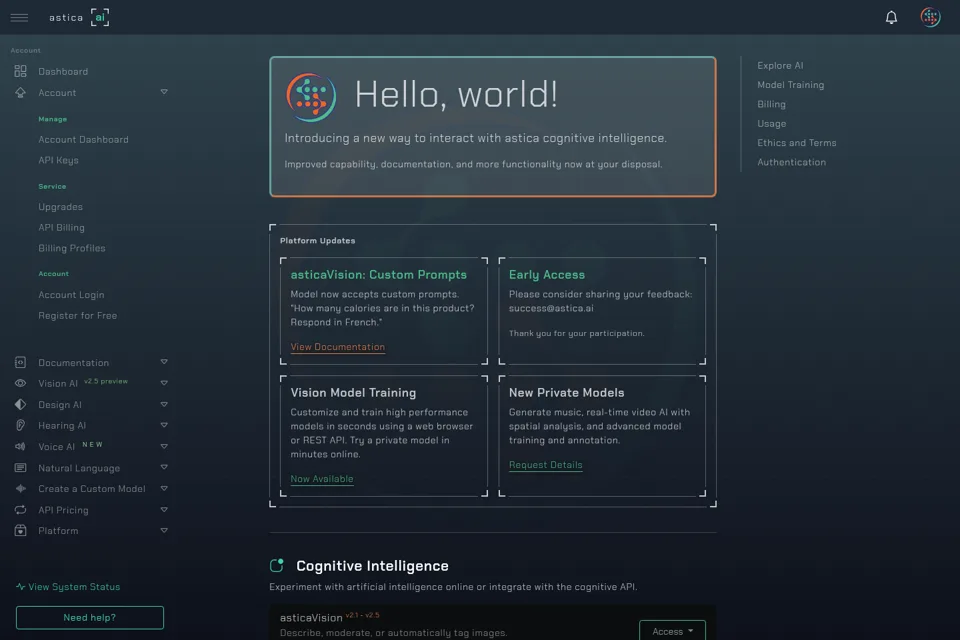Click the Create a Custom Model icon
Image resolution: width=960 pixels, height=640 pixels.
20,489
